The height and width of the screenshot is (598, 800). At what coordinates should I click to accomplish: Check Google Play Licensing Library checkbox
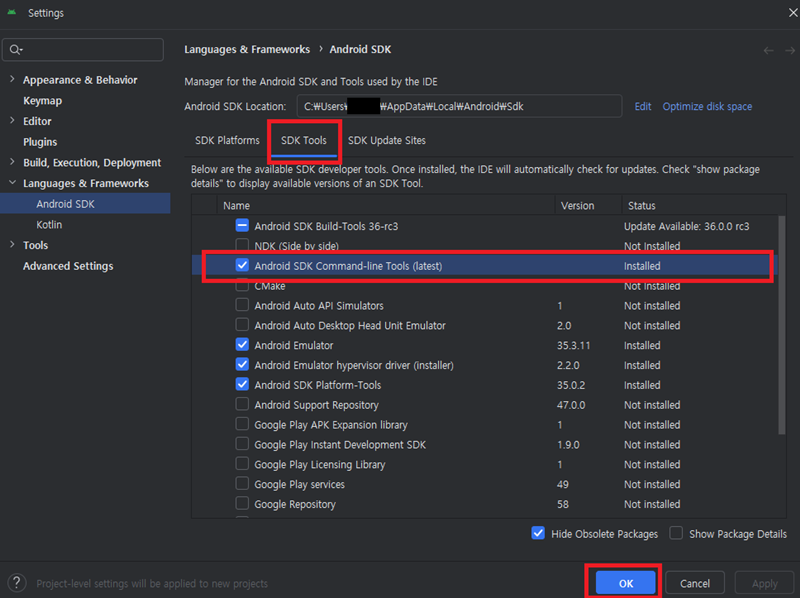coord(242,464)
